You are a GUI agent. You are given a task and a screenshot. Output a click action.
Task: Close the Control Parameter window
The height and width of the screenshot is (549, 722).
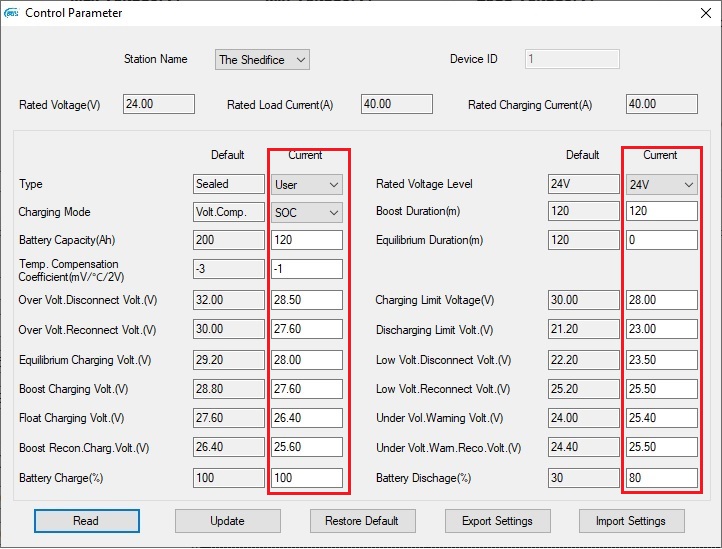[705, 13]
